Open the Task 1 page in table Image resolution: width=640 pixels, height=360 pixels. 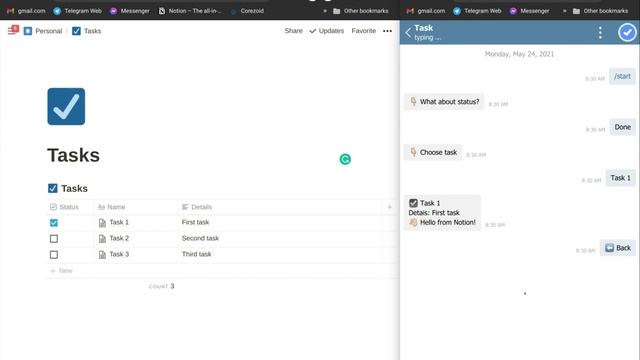[x=119, y=222]
